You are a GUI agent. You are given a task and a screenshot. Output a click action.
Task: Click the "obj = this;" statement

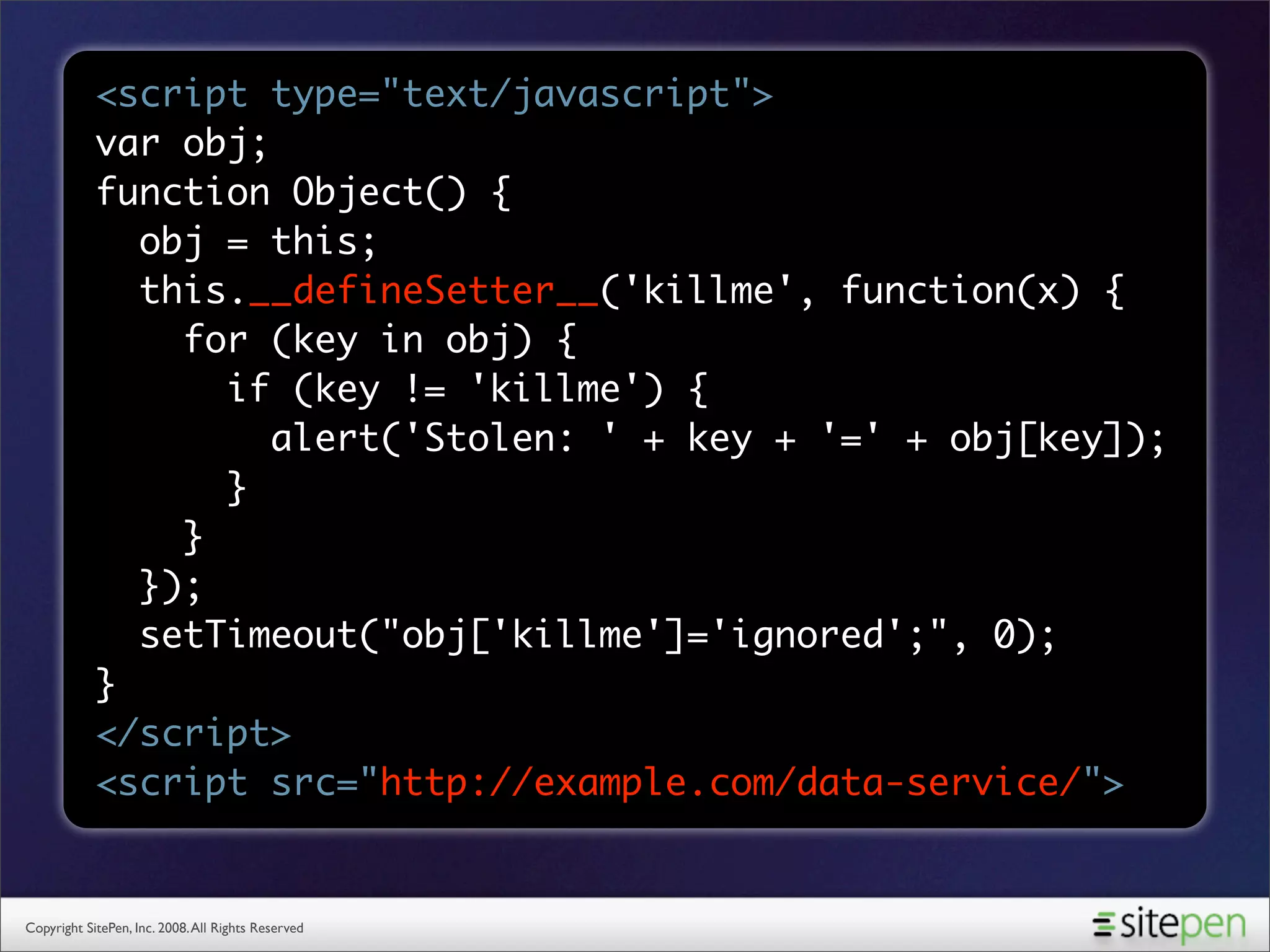(257, 242)
